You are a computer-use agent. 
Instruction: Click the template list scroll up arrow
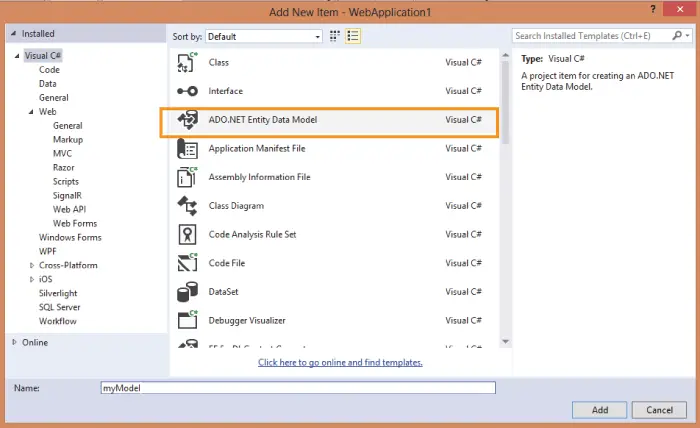(505, 55)
